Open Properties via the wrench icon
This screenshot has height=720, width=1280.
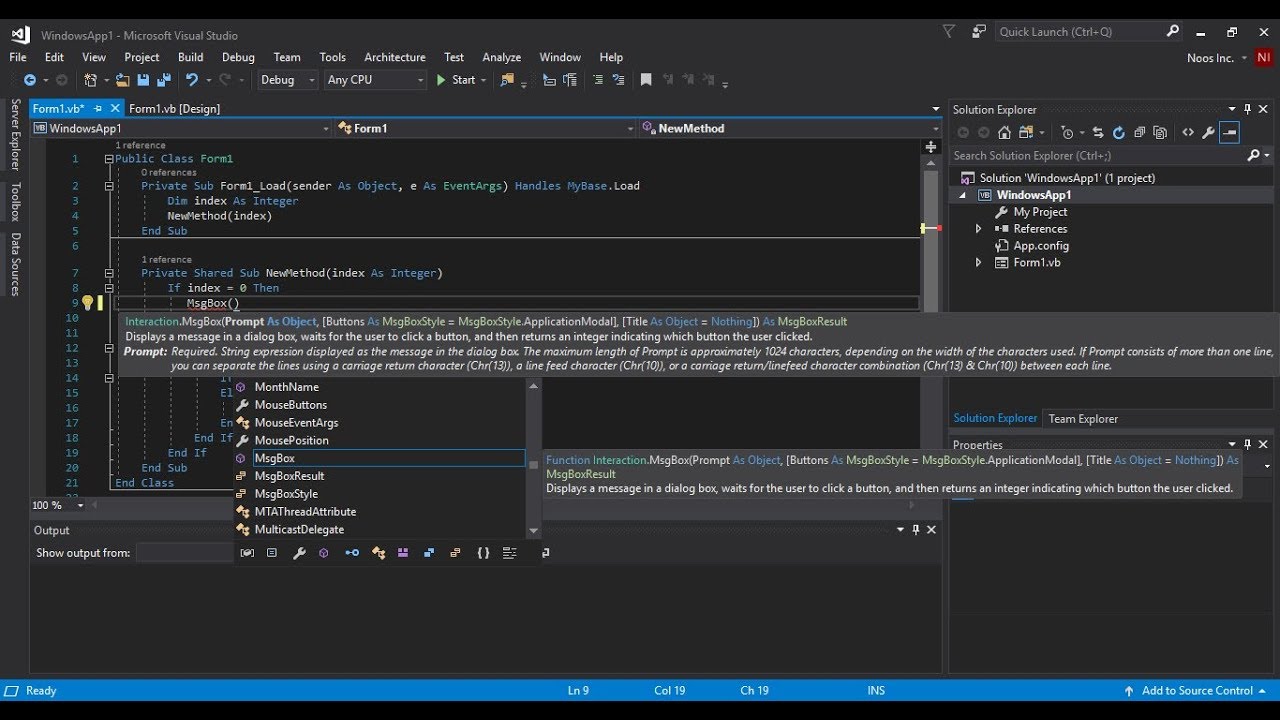[x=1208, y=132]
